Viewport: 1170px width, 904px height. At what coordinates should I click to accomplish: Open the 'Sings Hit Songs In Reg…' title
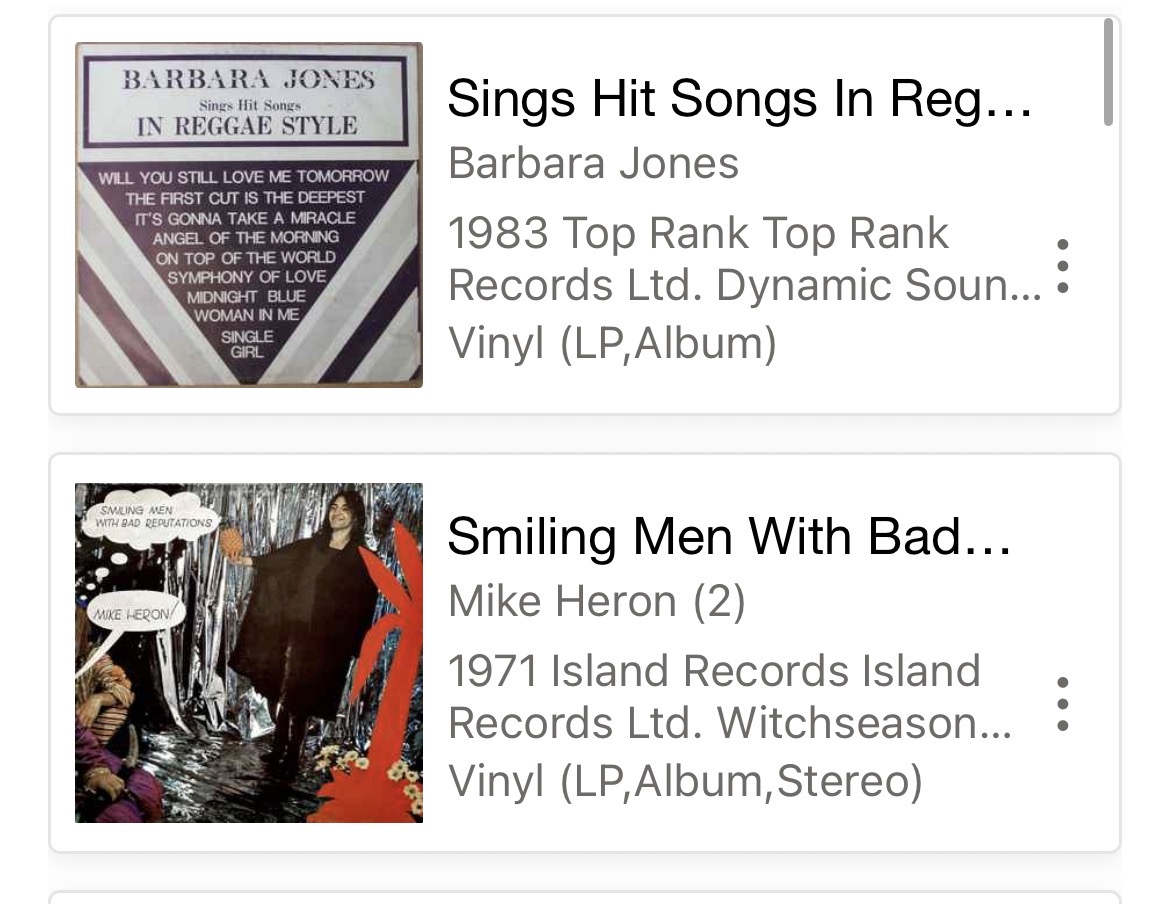[x=739, y=99]
